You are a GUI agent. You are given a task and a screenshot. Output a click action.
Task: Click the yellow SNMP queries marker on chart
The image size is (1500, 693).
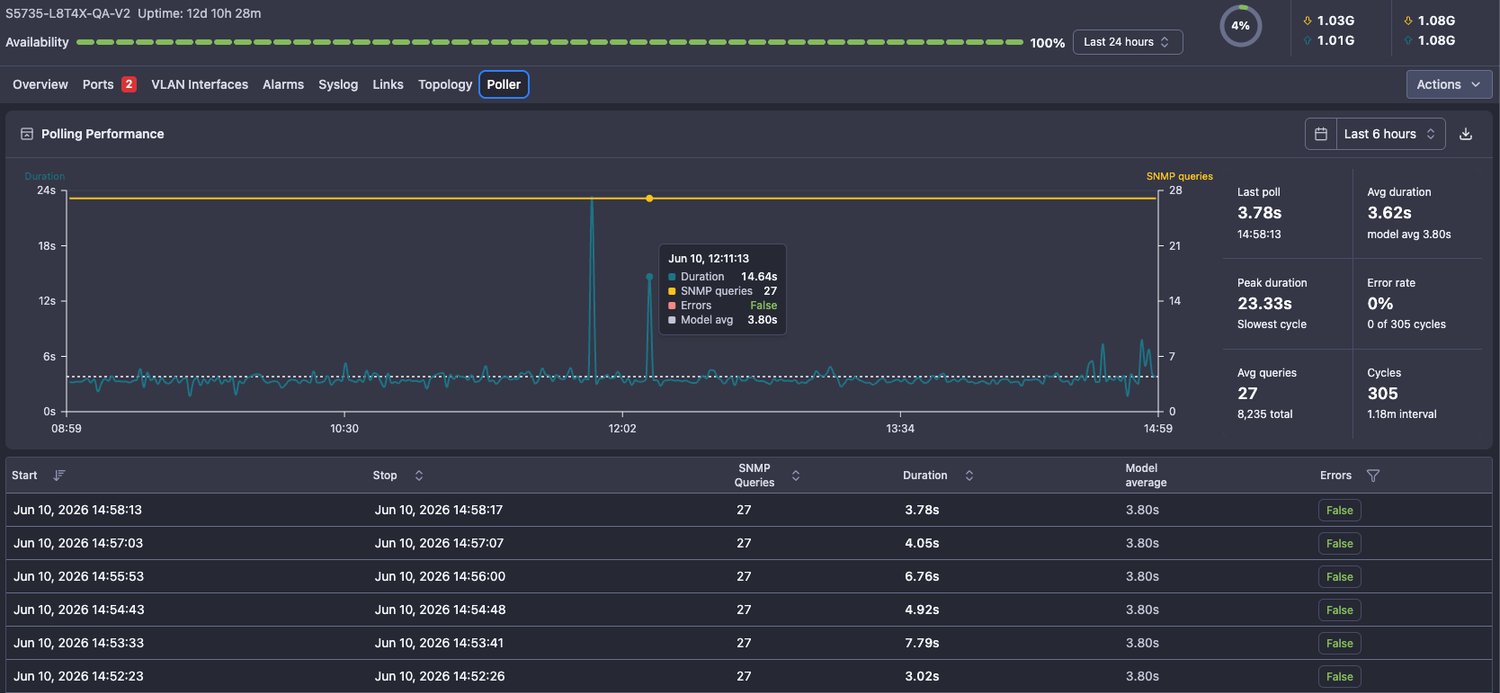649,198
